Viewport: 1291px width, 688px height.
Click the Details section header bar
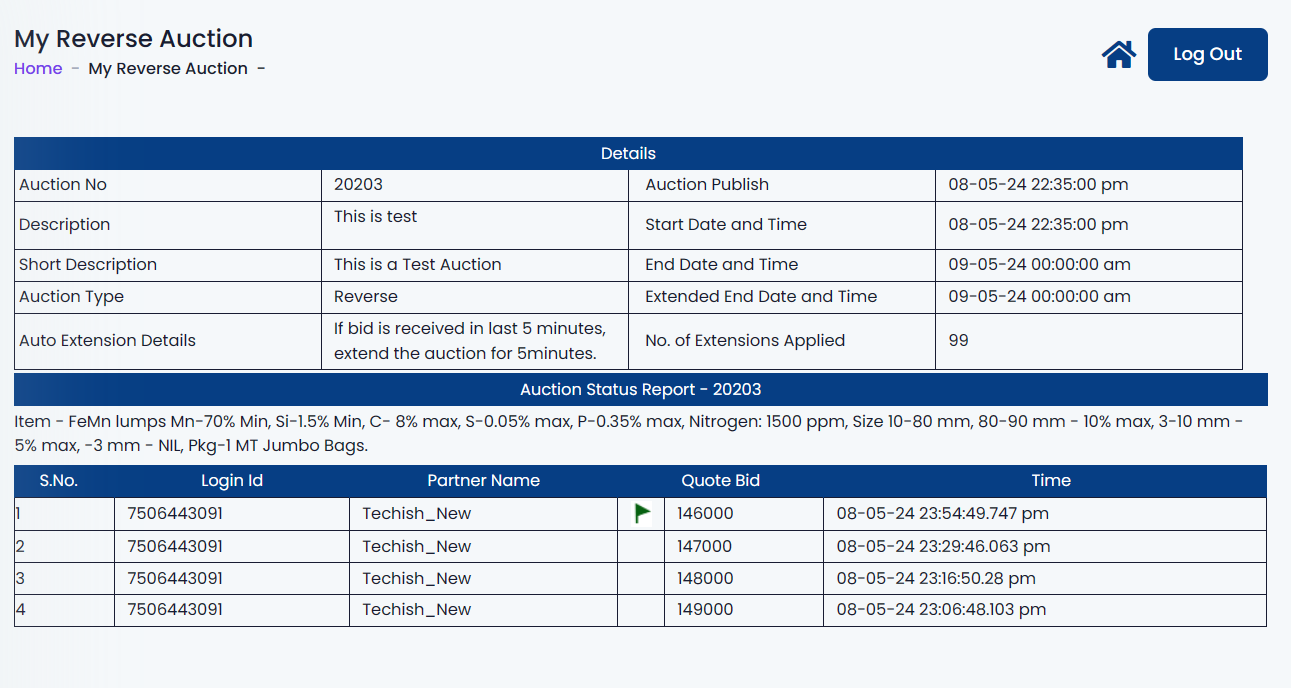(x=628, y=154)
